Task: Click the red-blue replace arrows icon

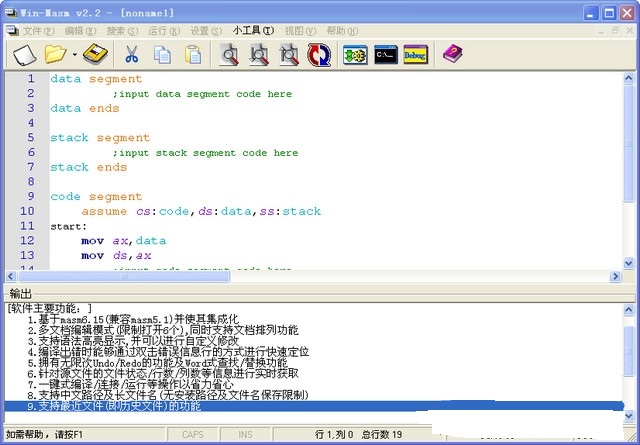Action: click(319, 55)
